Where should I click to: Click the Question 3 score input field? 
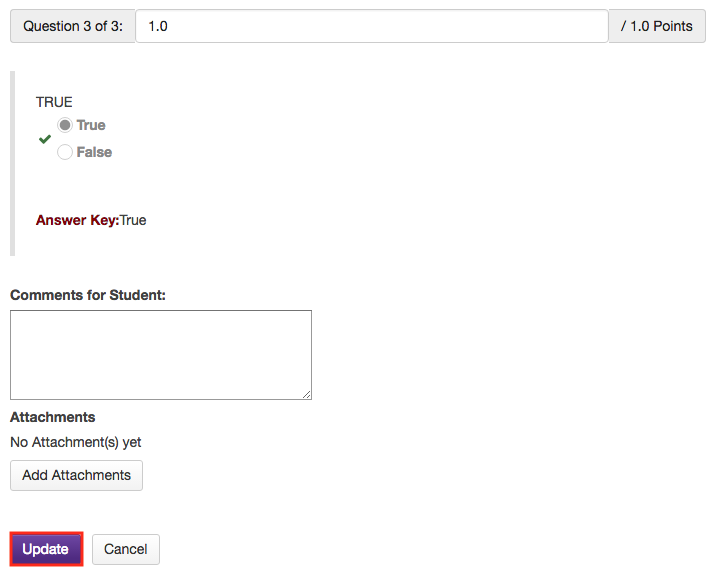pos(372,26)
